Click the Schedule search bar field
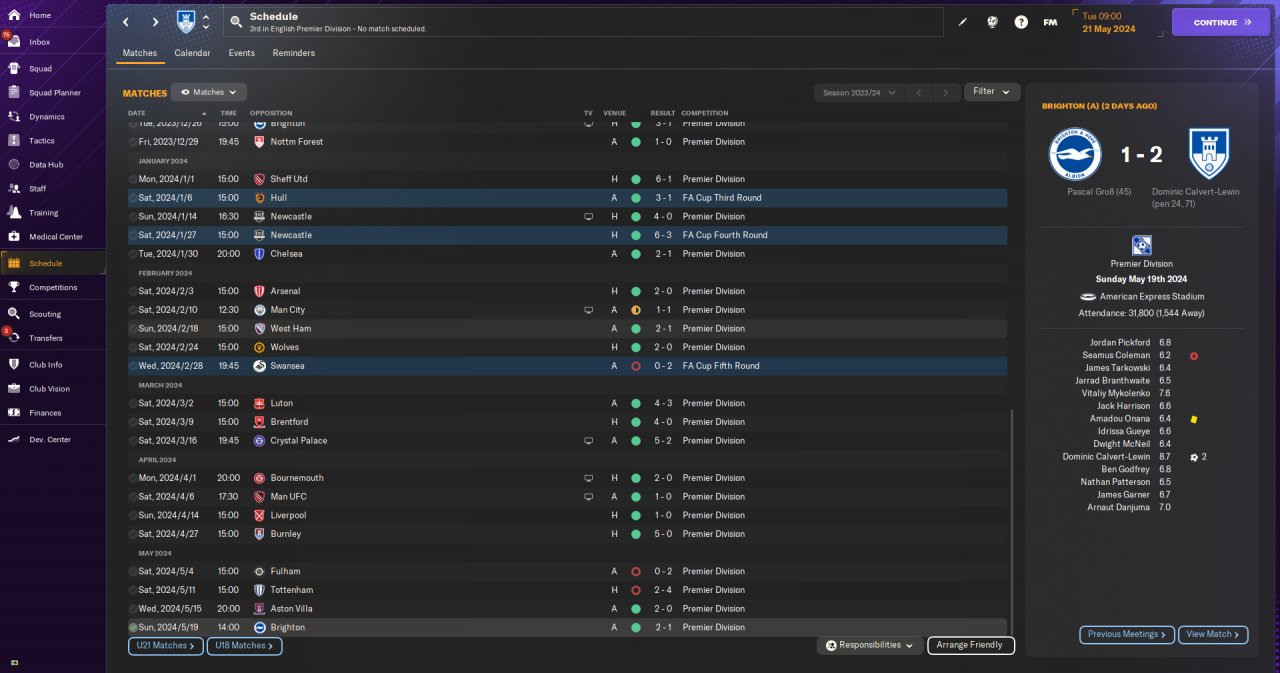Image resolution: width=1280 pixels, height=673 pixels. (583, 22)
